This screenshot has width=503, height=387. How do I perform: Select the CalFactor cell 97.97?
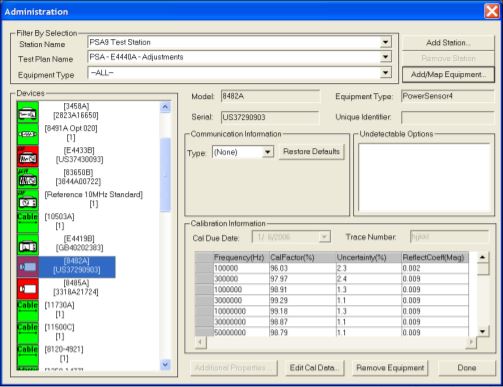tap(302, 279)
